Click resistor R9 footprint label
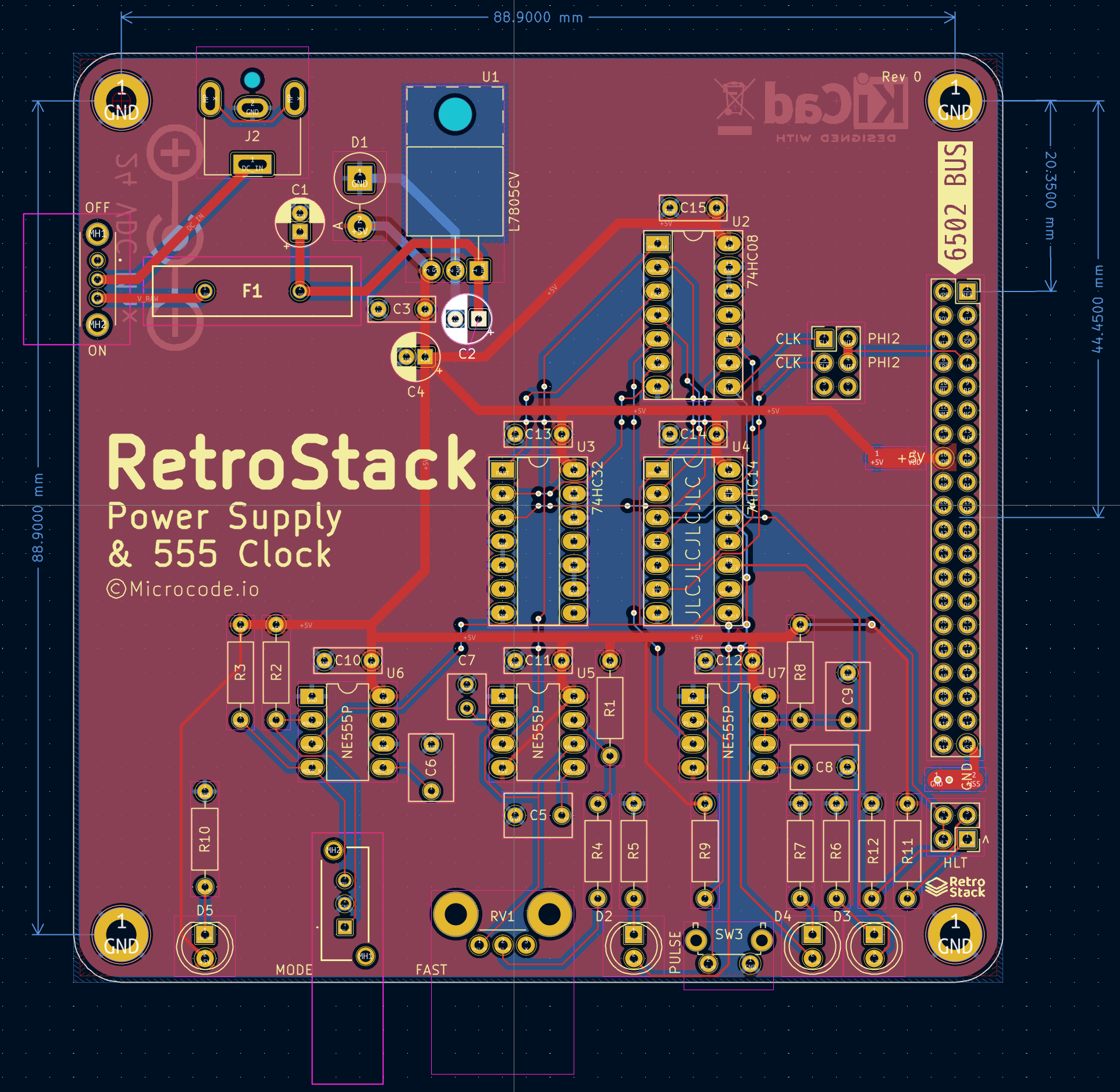 (705, 851)
